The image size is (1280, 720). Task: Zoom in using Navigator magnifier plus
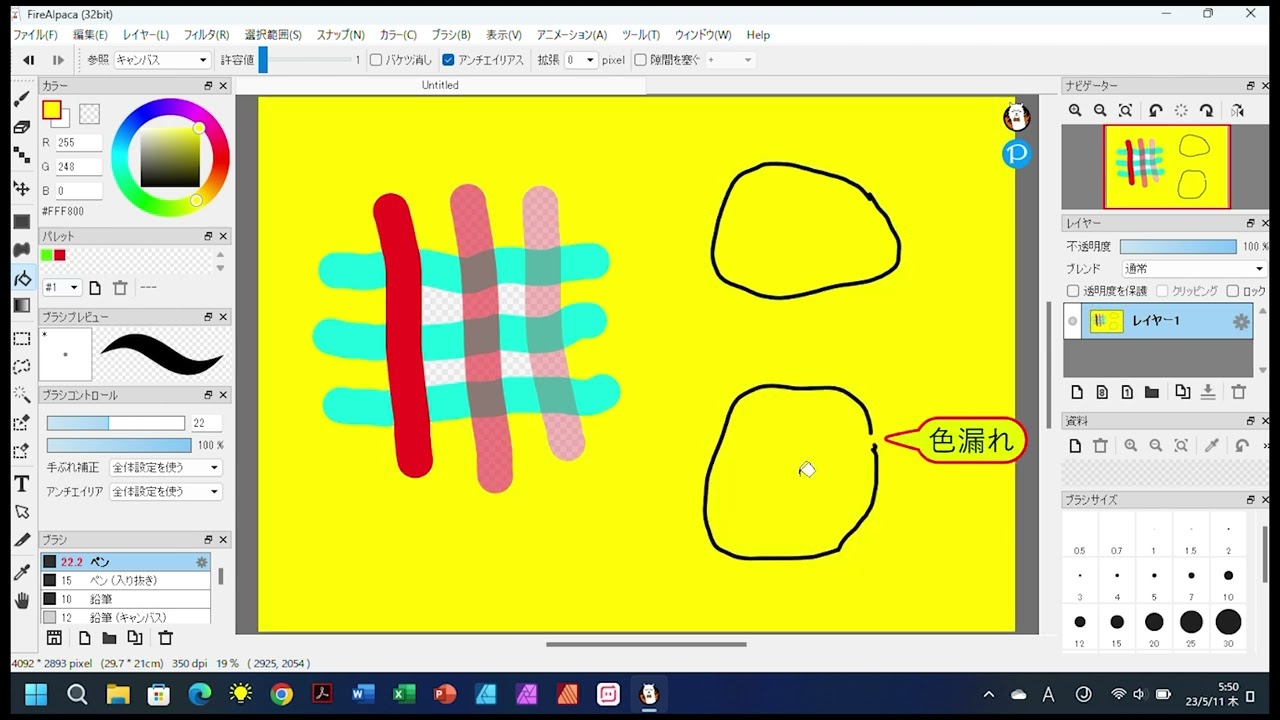(1075, 111)
